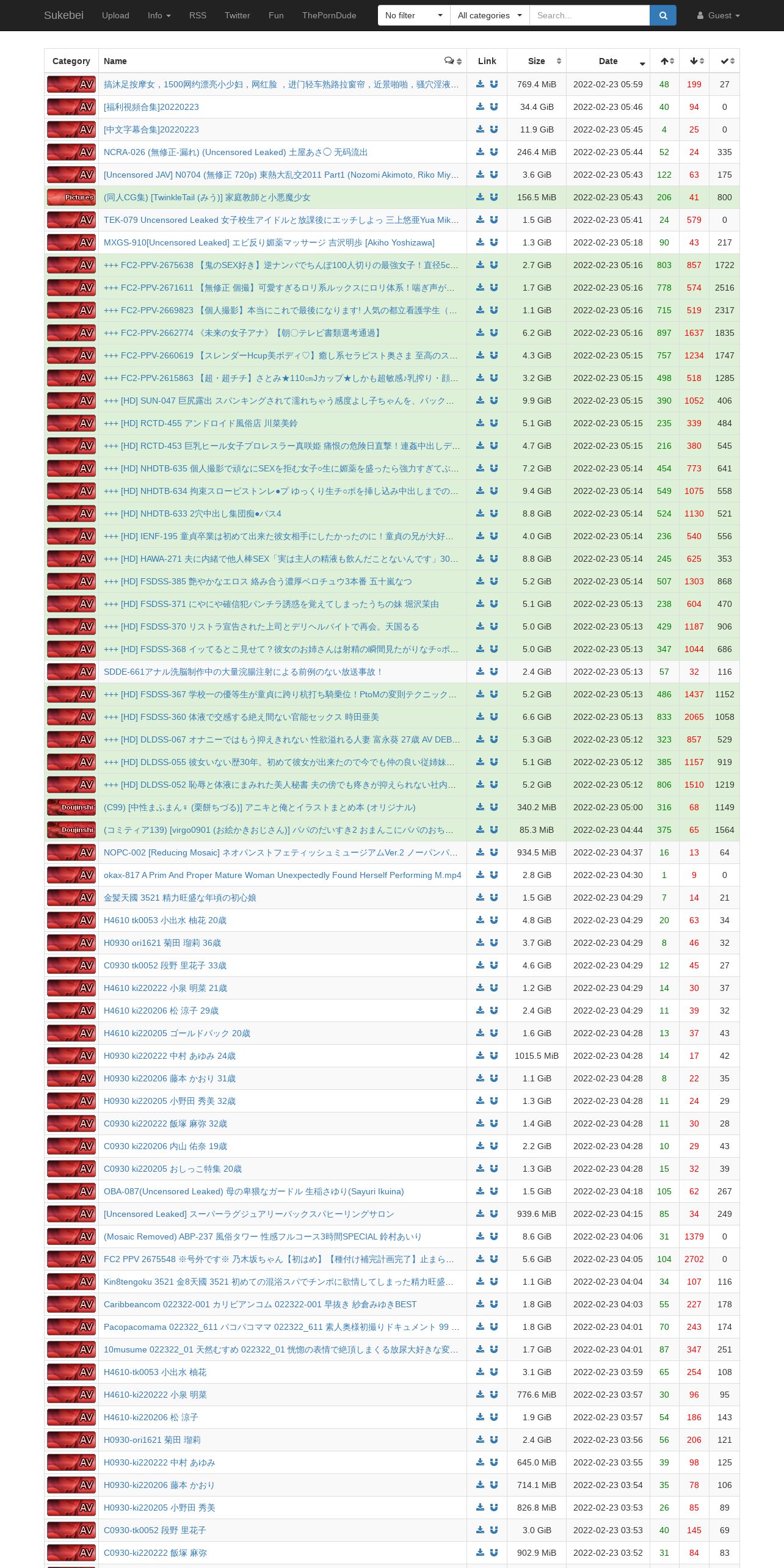The height and width of the screenshot is (1568, 784).
Task: Click AV category icon for HAWA-271 row
Action: click(x=71, y=559)
